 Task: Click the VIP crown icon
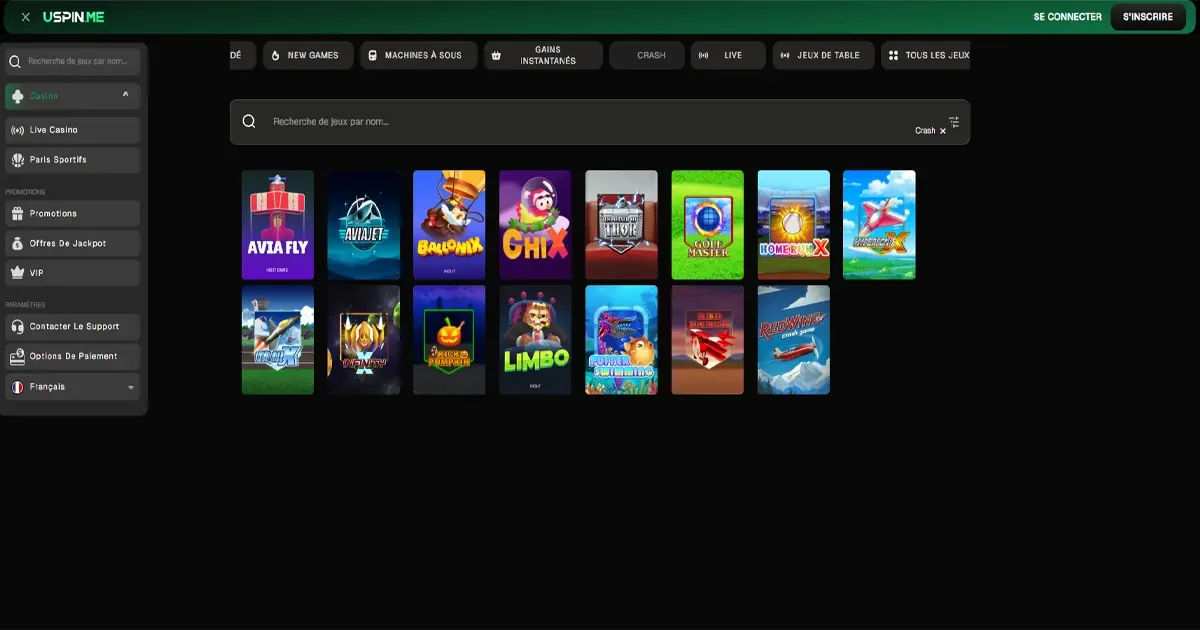17,273
